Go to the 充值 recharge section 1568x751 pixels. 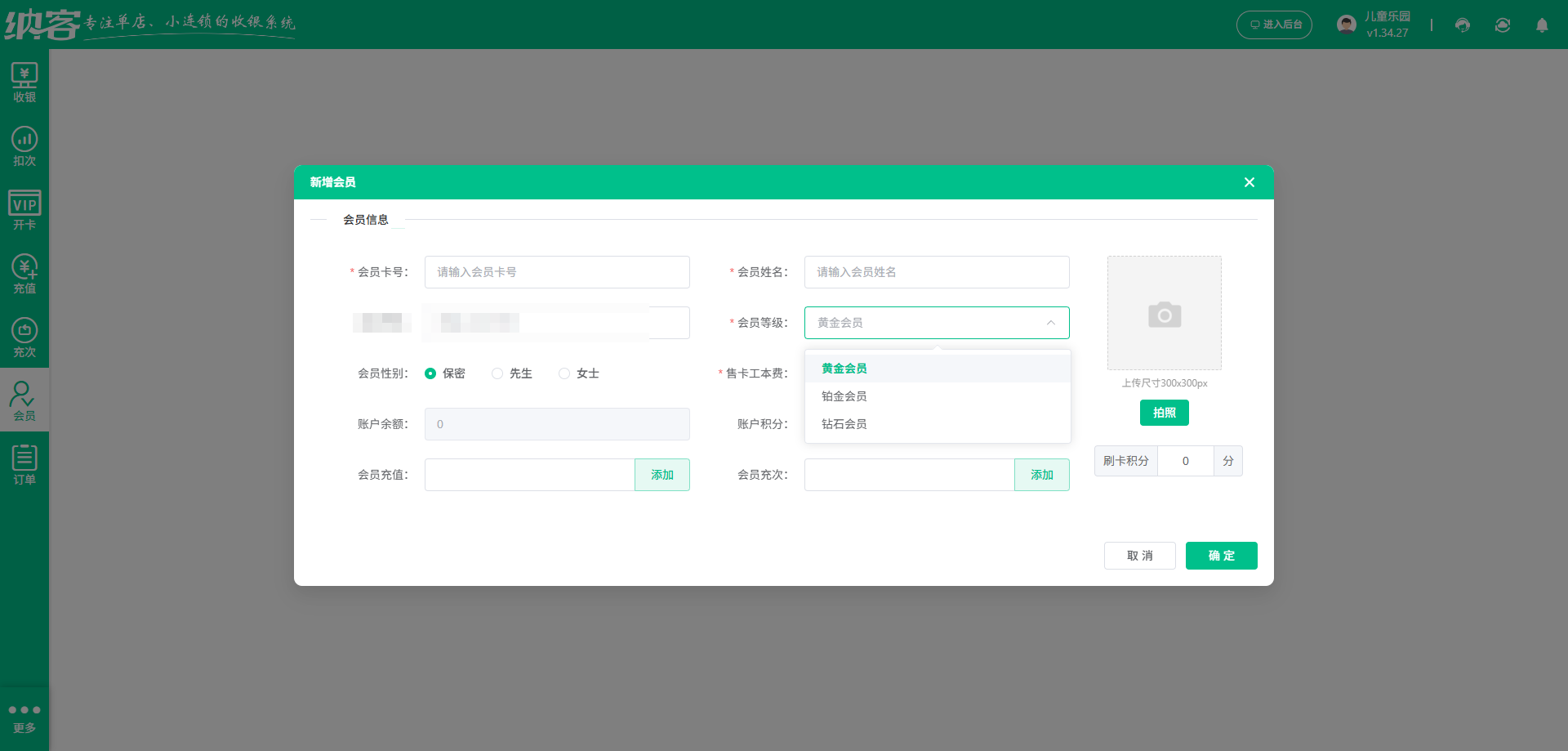pos(24,273)
